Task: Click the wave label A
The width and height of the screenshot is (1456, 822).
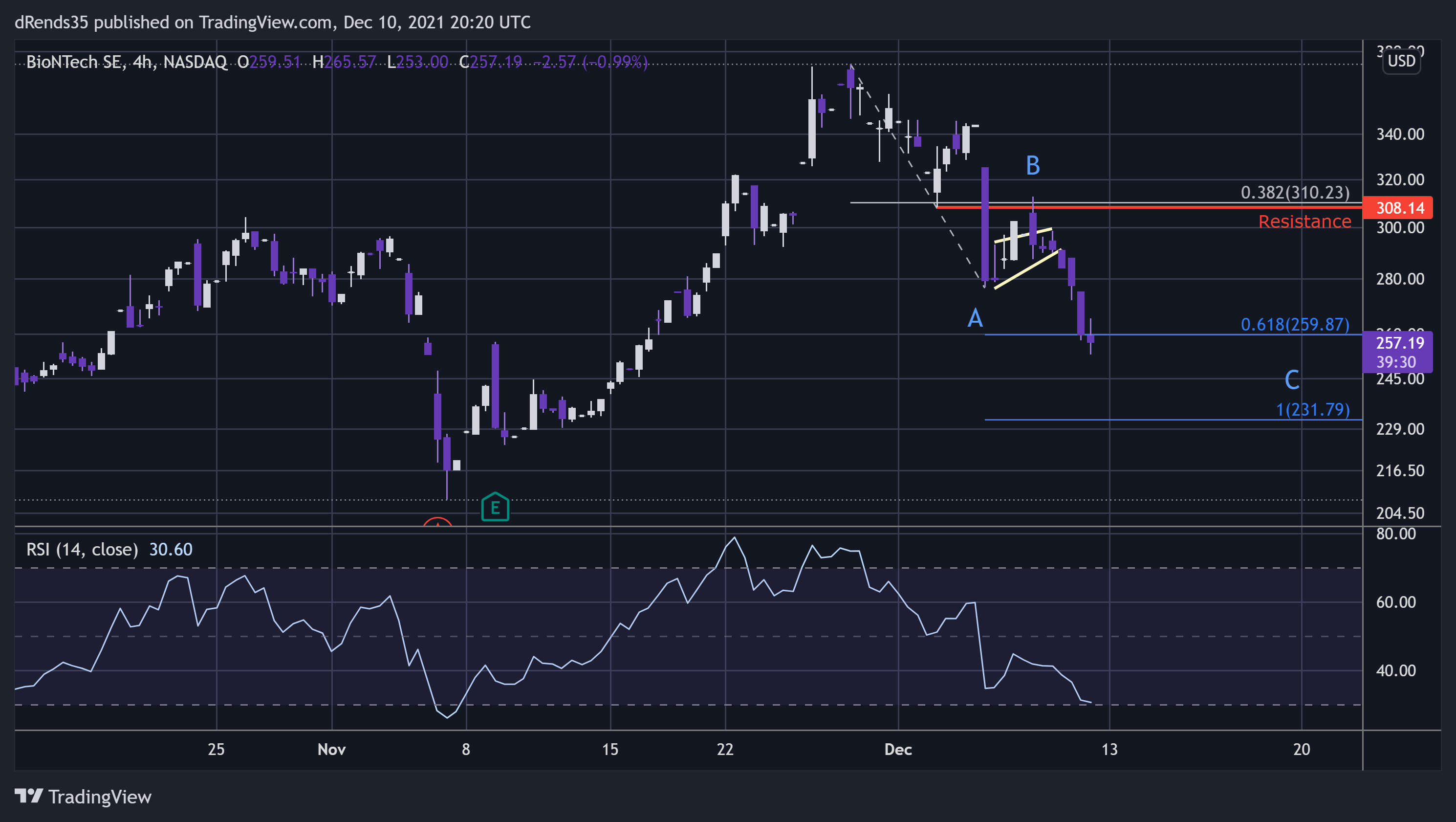Action: pyautogui.click(x=975, y=318)
